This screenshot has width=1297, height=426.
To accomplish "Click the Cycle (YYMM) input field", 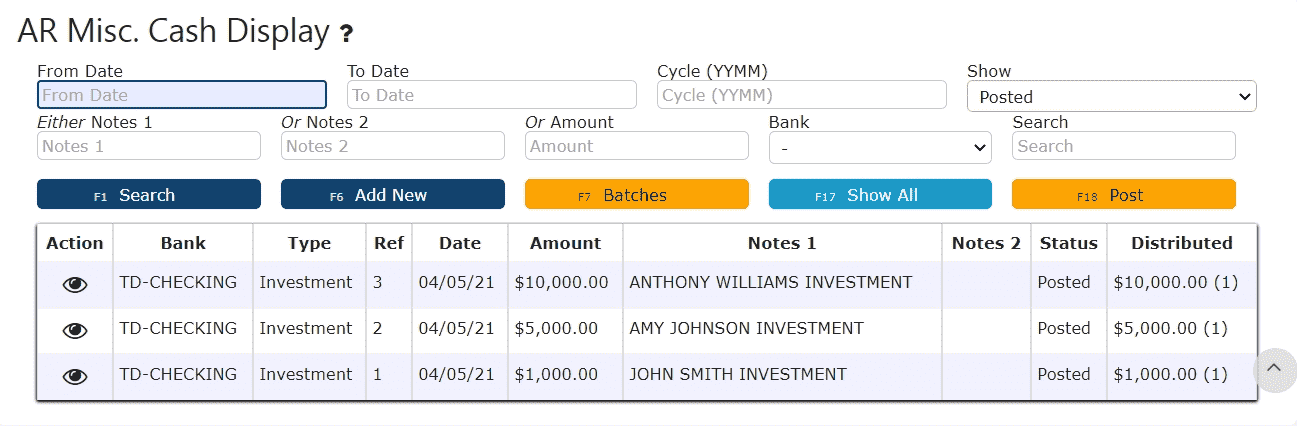I will tap(801, 95).
